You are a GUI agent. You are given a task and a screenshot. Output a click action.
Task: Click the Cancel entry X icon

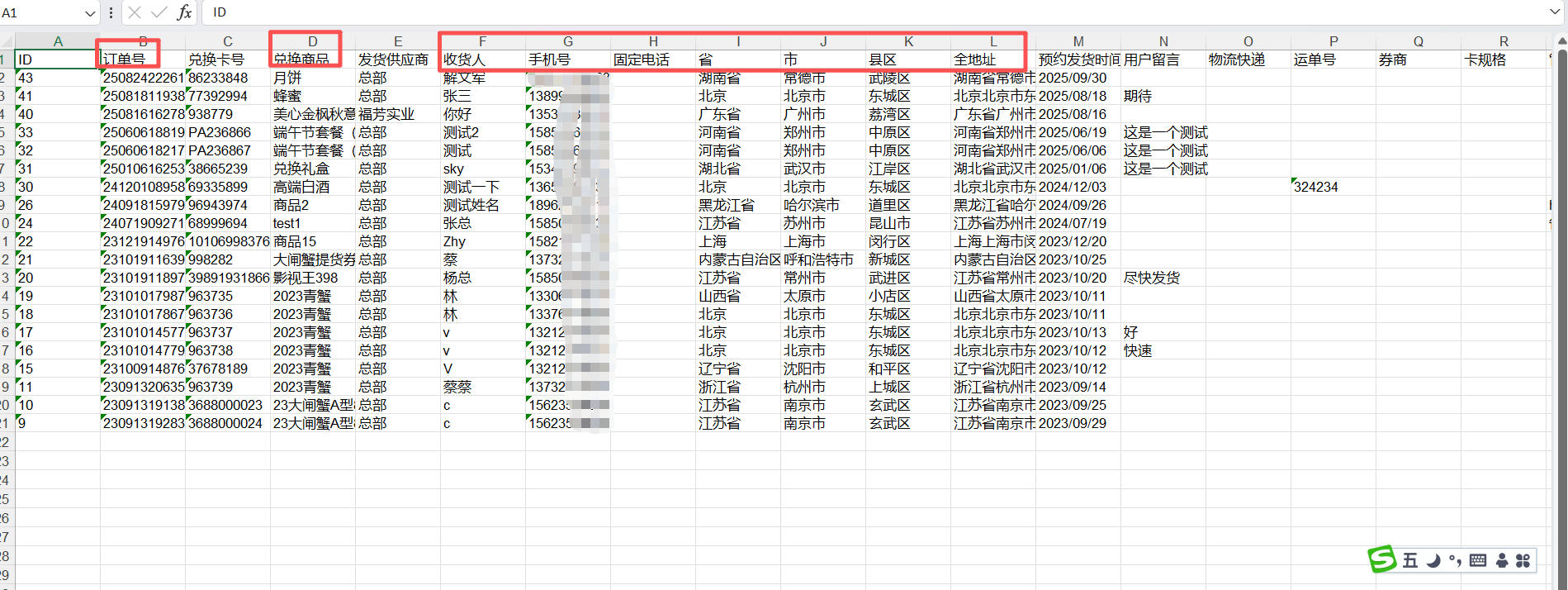(x=135, y=12)
